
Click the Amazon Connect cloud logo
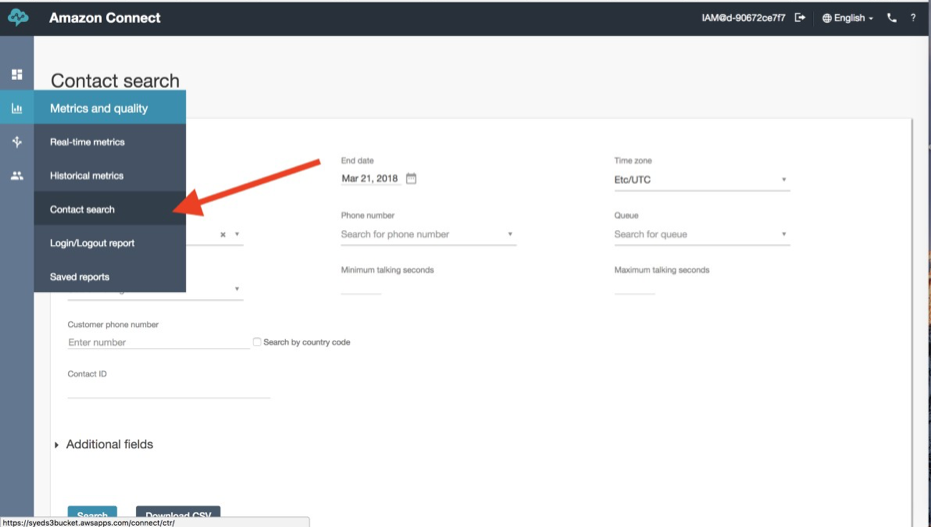18,18
